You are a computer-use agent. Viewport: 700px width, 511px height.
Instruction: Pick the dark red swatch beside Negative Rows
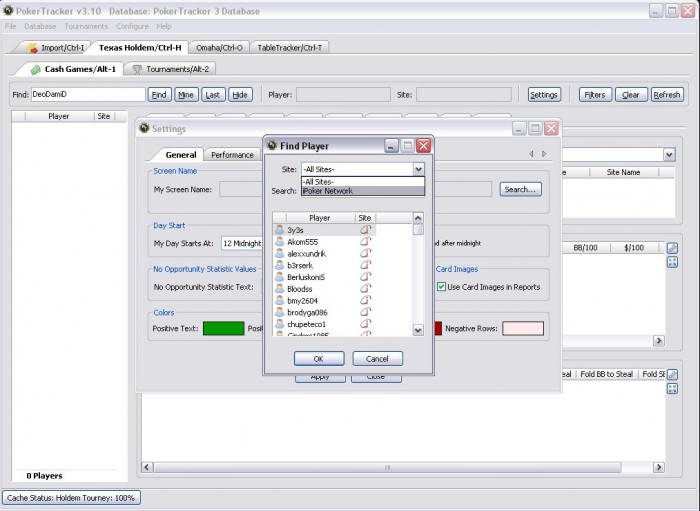(x=438, y=328)
